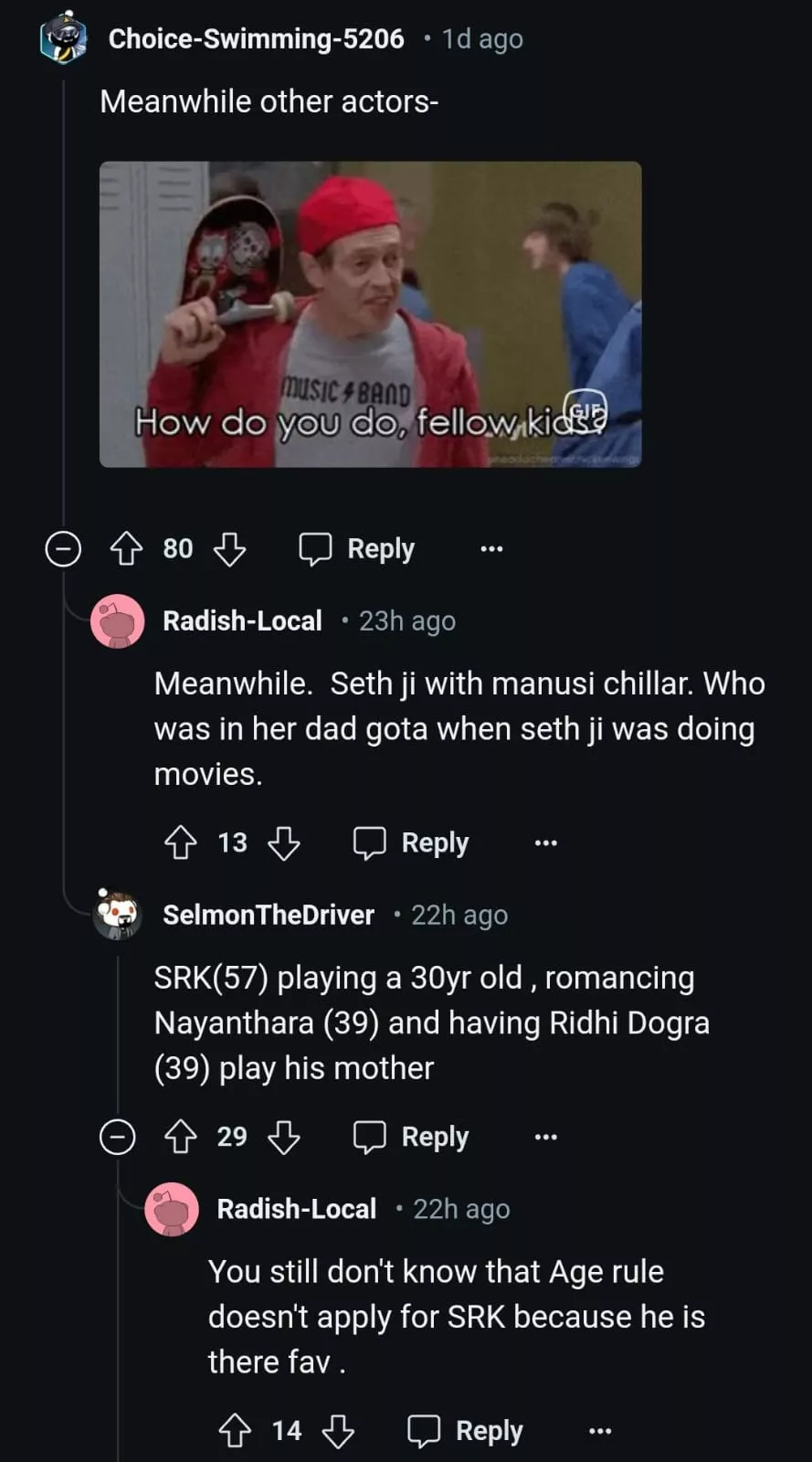The height and width of the screenshot is (1462, 812).
Task: Upvote the comment with 14 points
Action: [235, 1431]
